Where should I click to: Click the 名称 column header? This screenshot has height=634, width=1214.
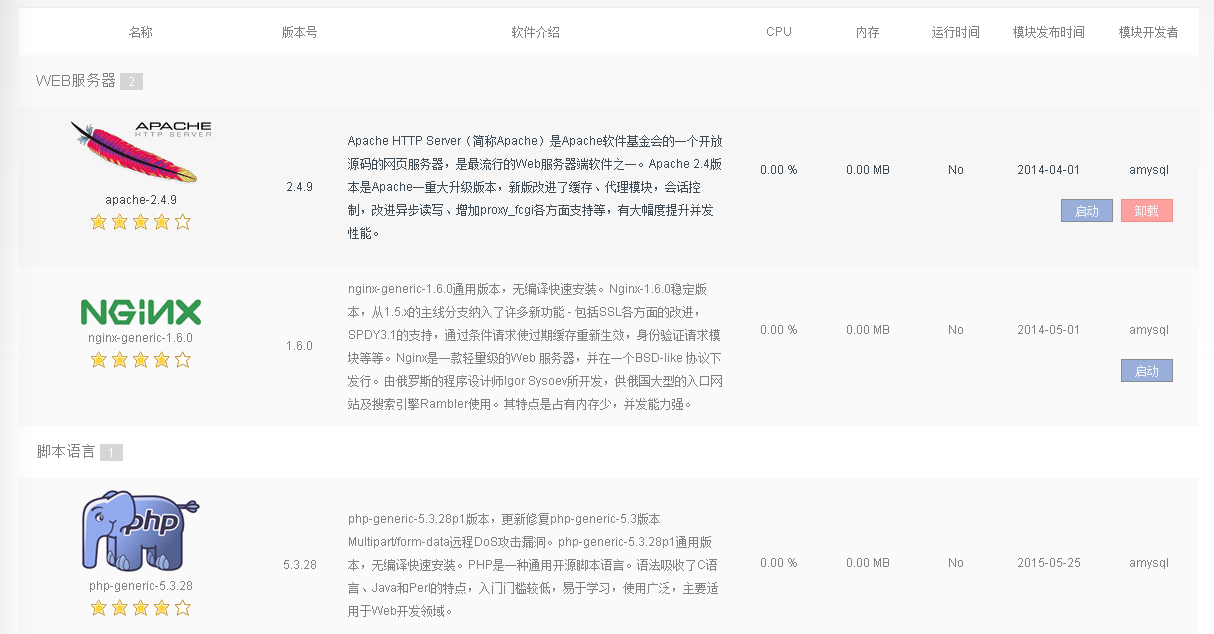(140, 32)
